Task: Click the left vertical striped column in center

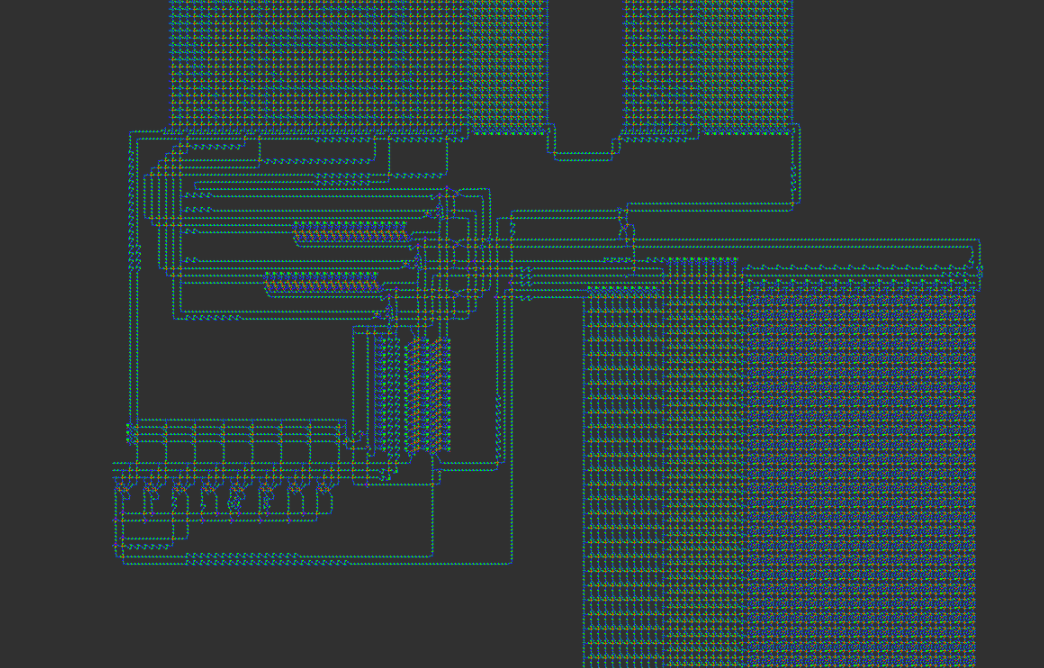Action: click(x=383, y=395)
